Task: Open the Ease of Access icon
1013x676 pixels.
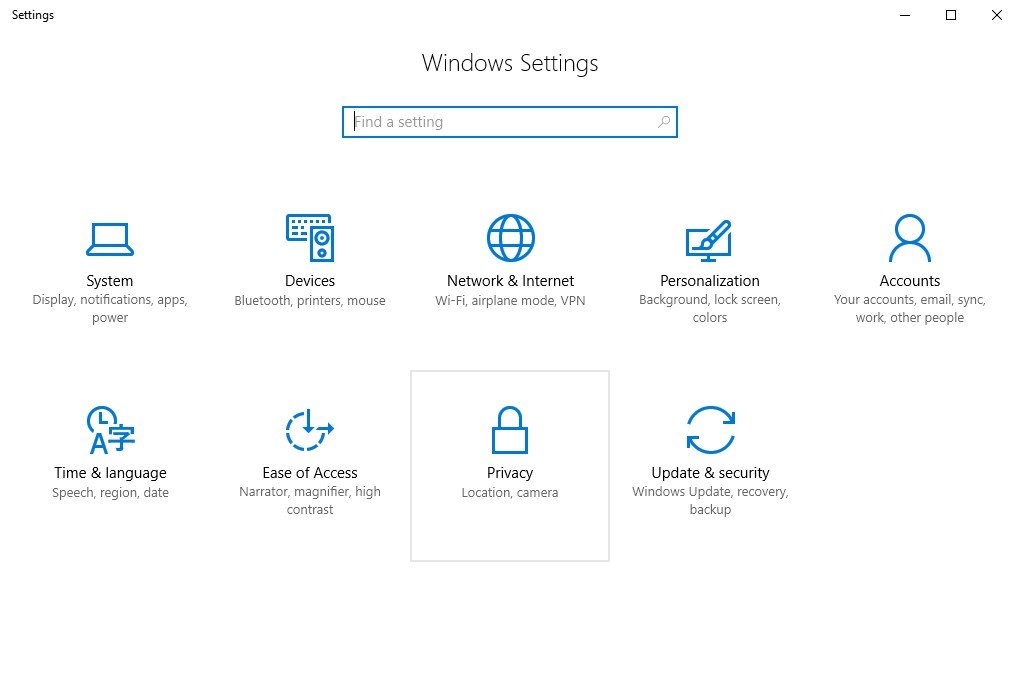Action: click(309, 430)
